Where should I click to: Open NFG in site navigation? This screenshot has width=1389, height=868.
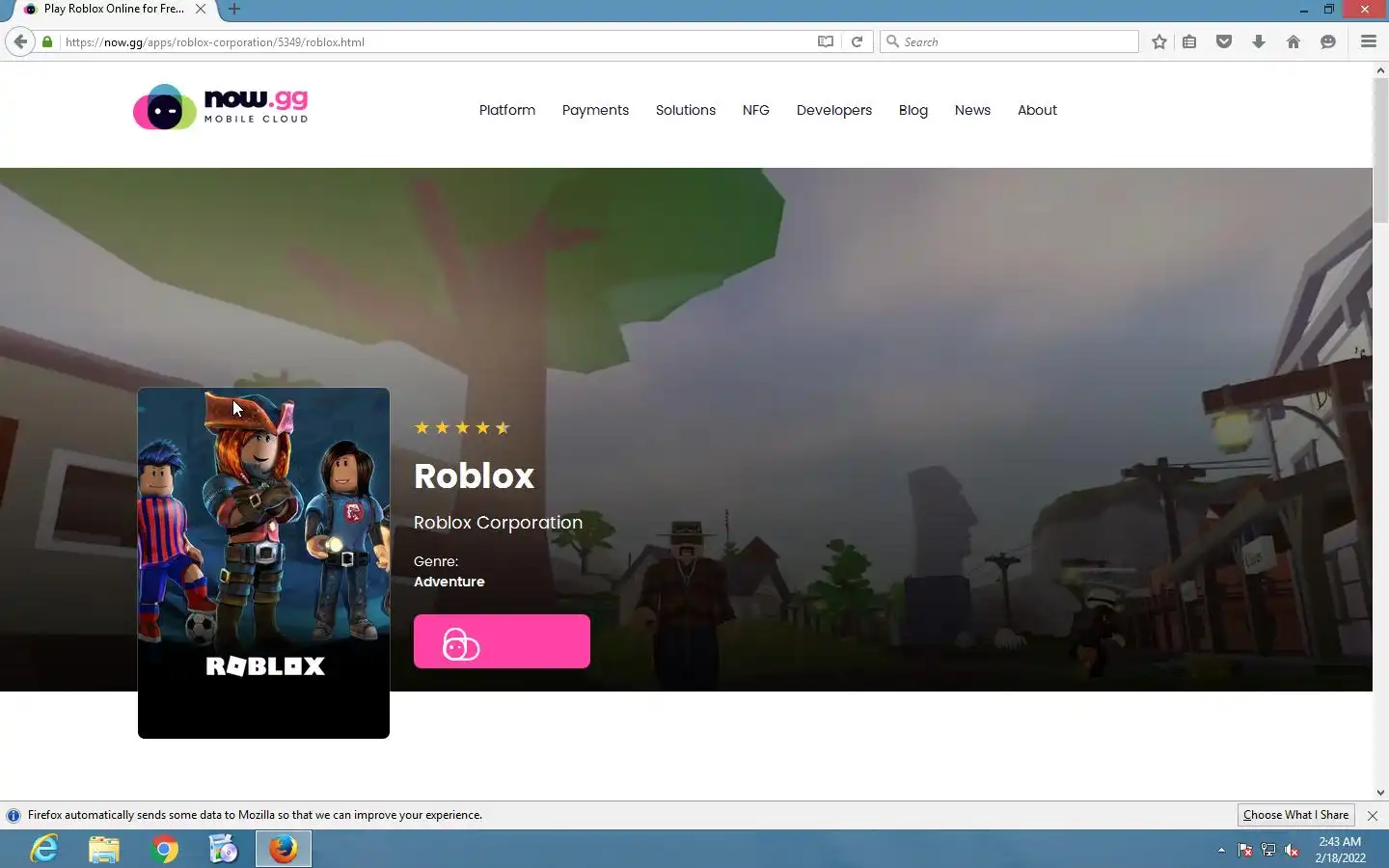pyautogui.click(x=756, y=110)
